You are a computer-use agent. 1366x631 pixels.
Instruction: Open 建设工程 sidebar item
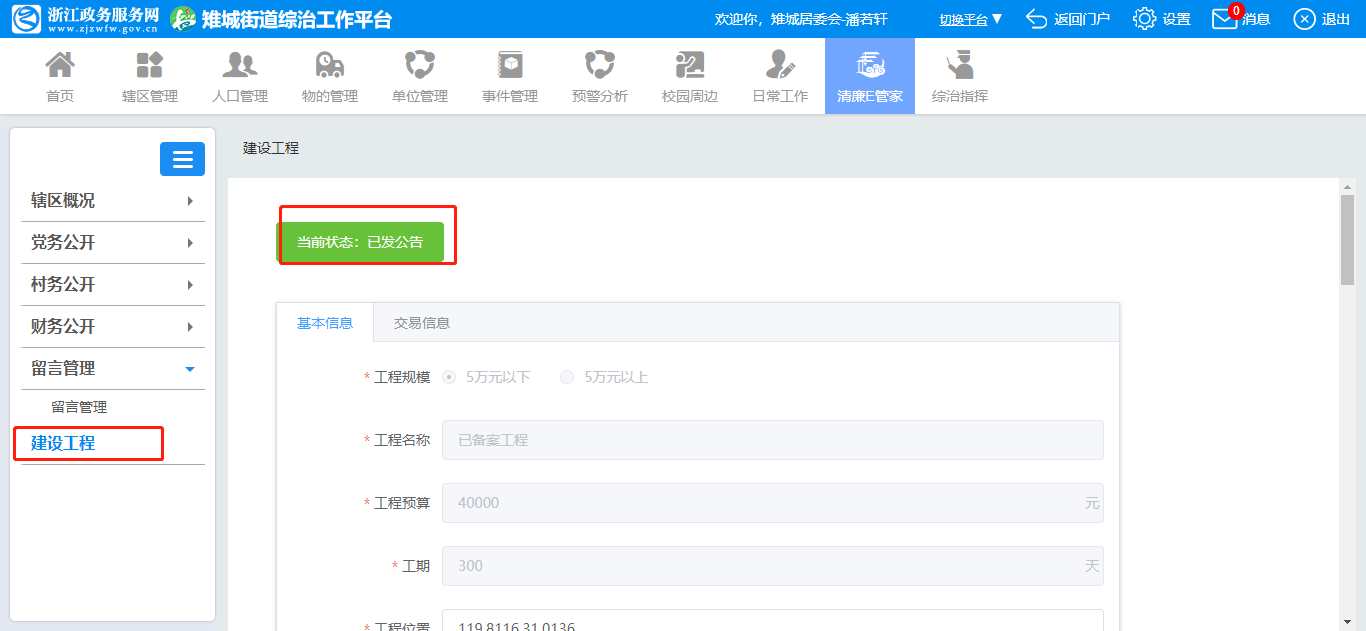pyautogui.click(x=63, y=443)
